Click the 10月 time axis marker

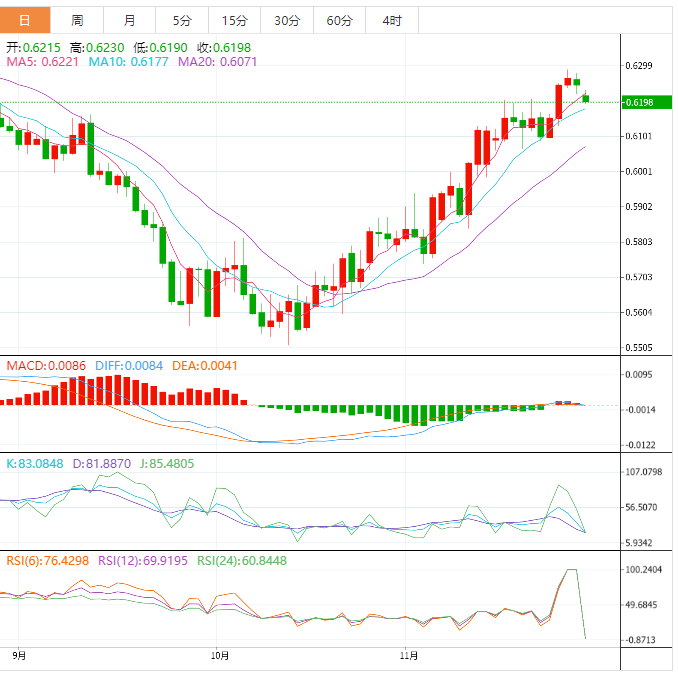pos(220,657)
